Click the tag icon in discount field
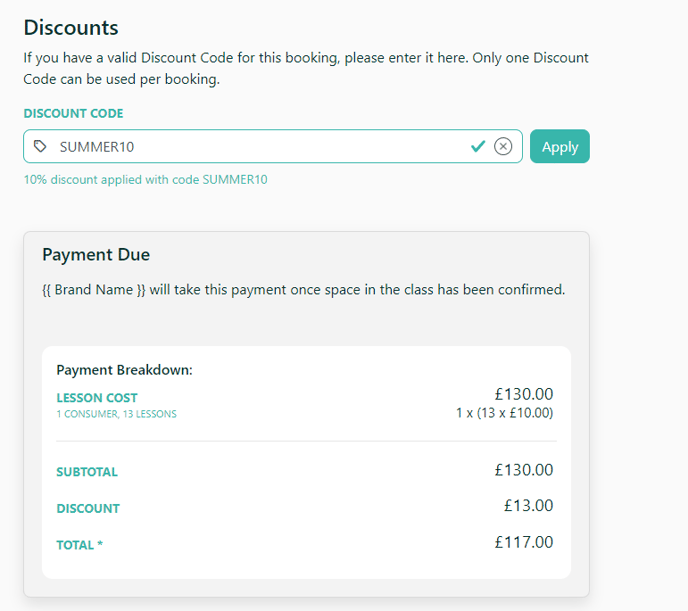 coord(40,146)
